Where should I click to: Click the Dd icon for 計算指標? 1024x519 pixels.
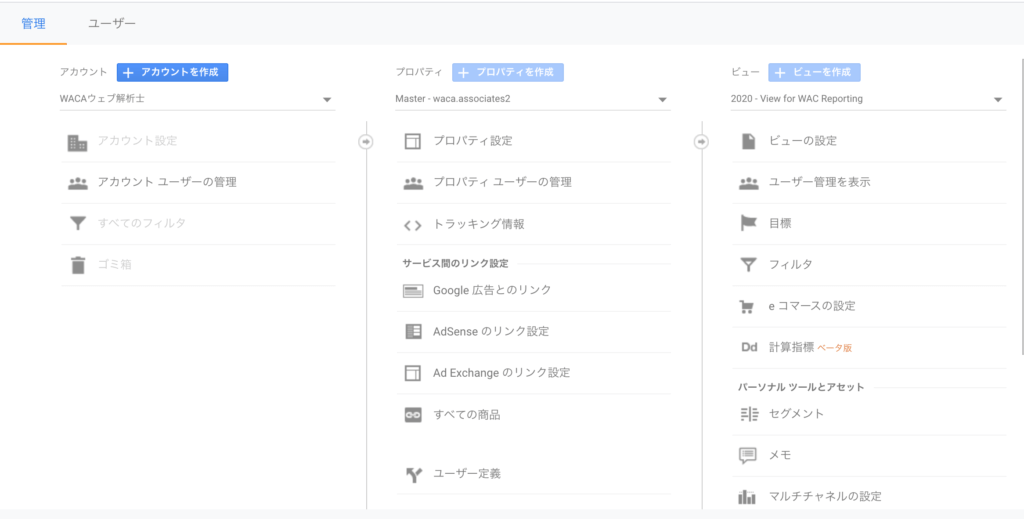click(x=748, y=347)
